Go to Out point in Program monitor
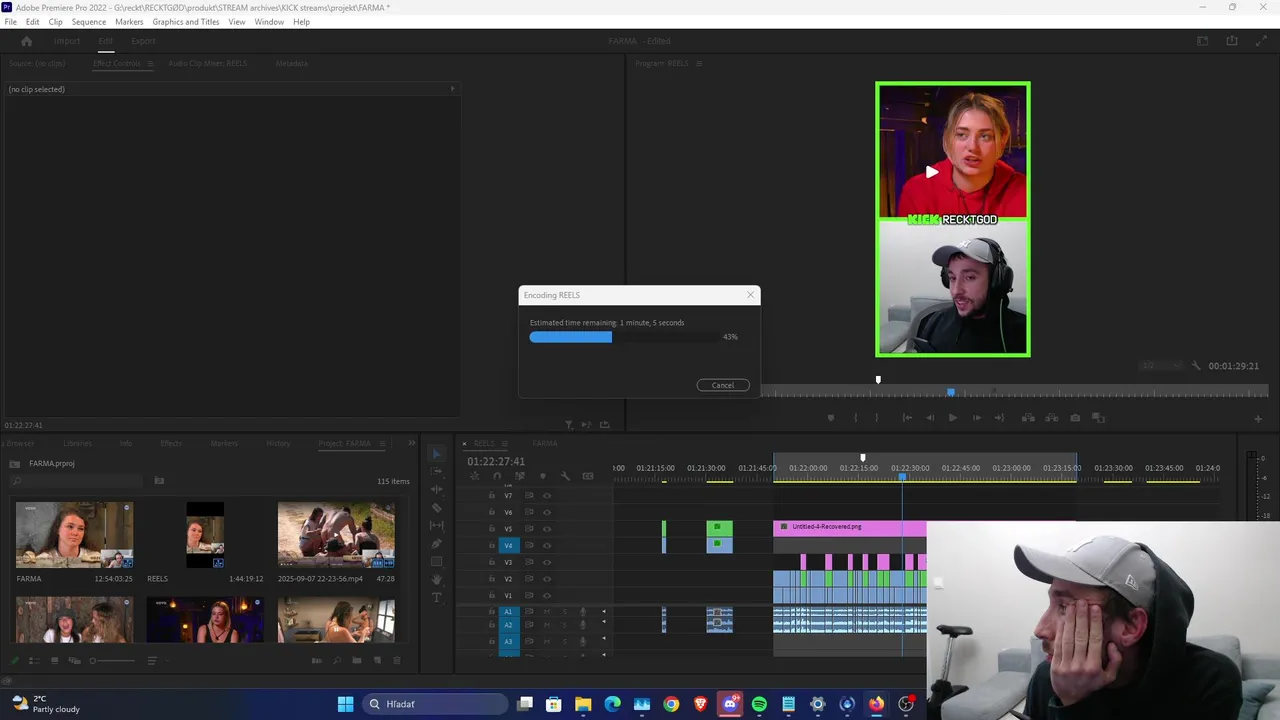The image size is (1280, 720). tap(999, 418)
